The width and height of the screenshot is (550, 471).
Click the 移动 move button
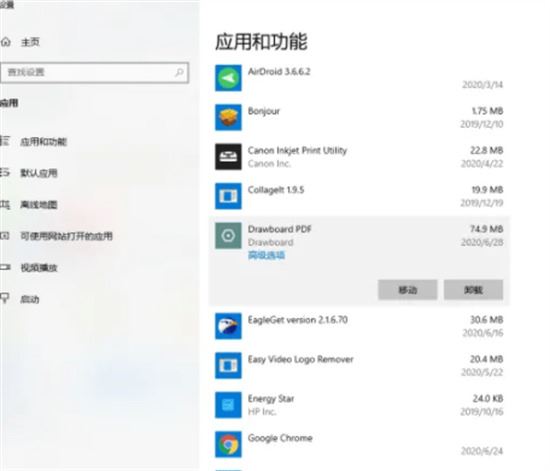click(x=408, y=290)
